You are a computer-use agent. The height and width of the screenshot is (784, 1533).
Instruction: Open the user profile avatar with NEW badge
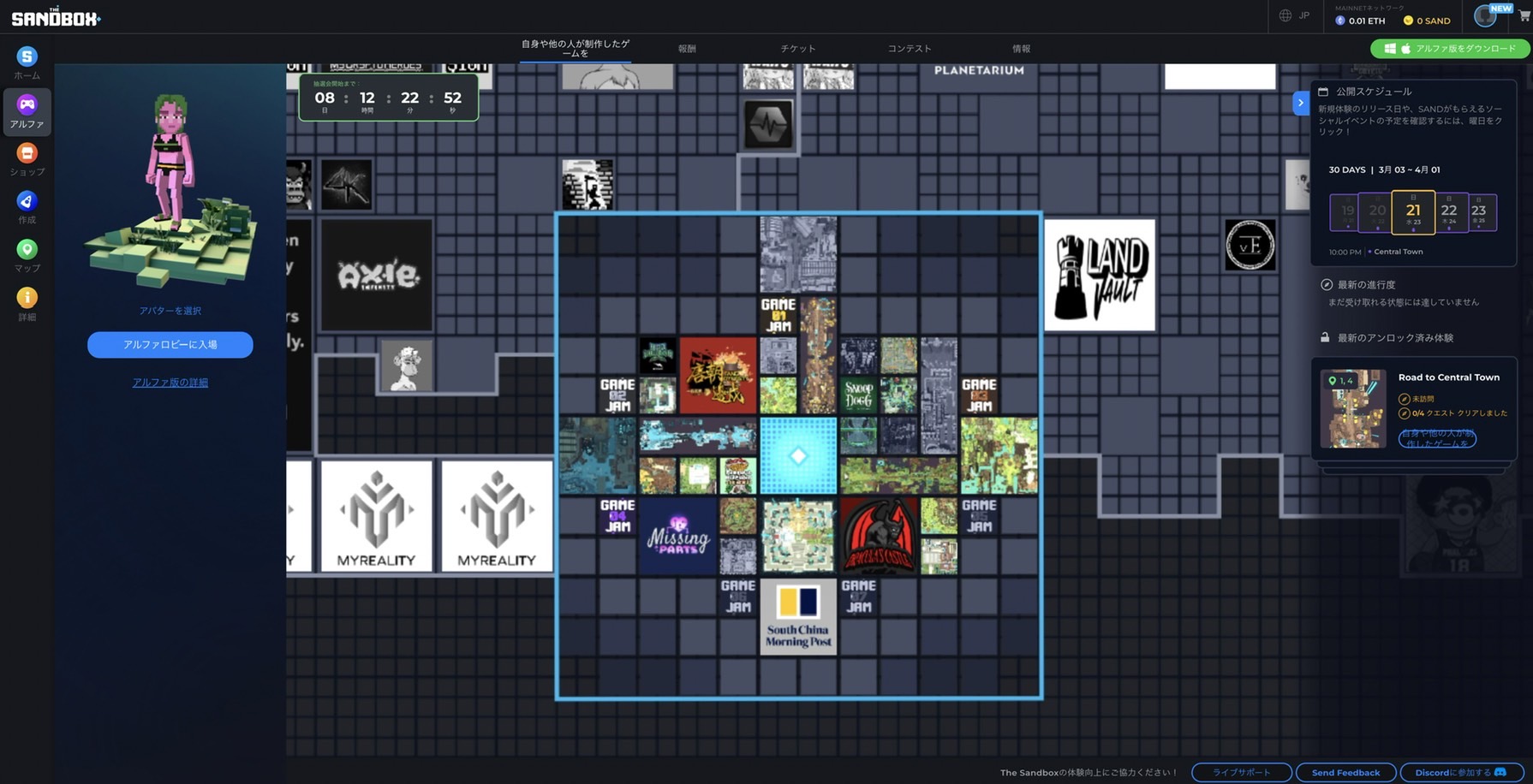coord(1486,16)
